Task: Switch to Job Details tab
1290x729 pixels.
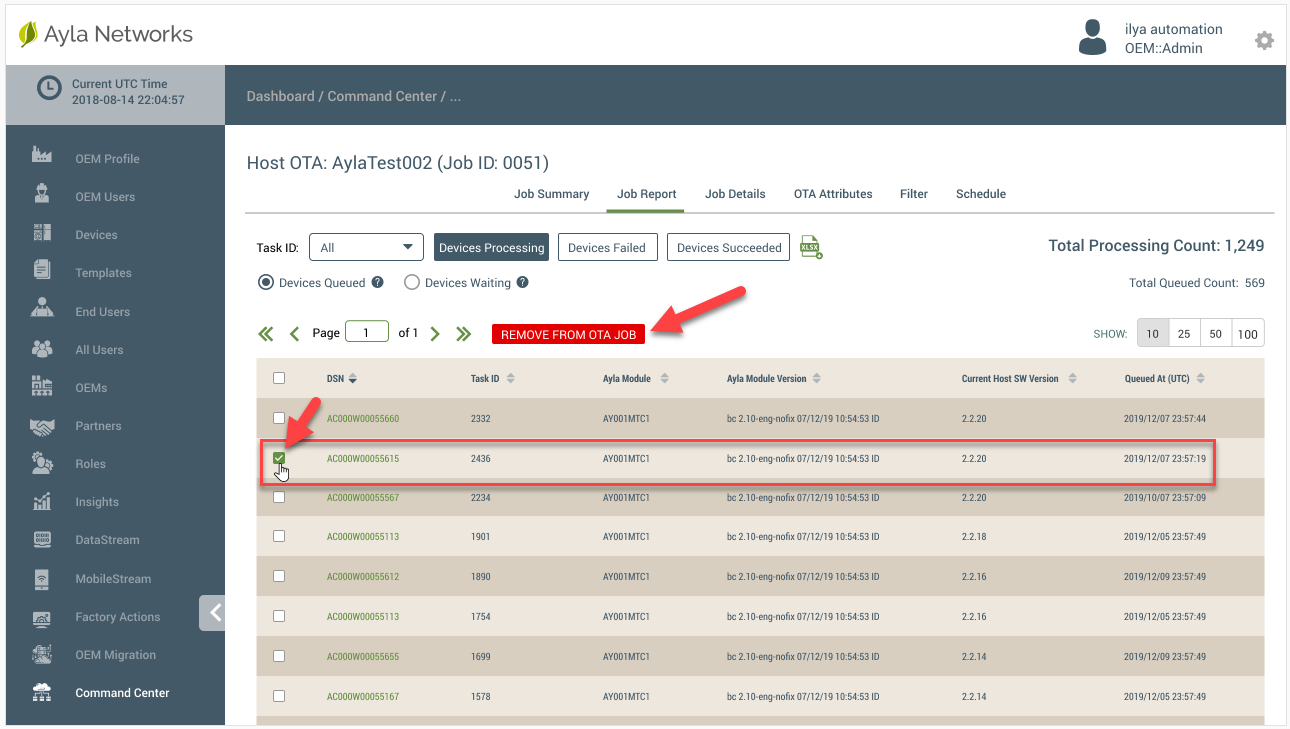Action: (735, 194)
